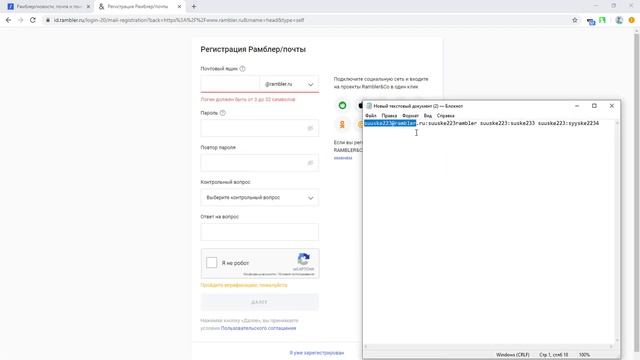Click the reCAPTCHA logo
The image size is (640, 360).
click(303, 259)
